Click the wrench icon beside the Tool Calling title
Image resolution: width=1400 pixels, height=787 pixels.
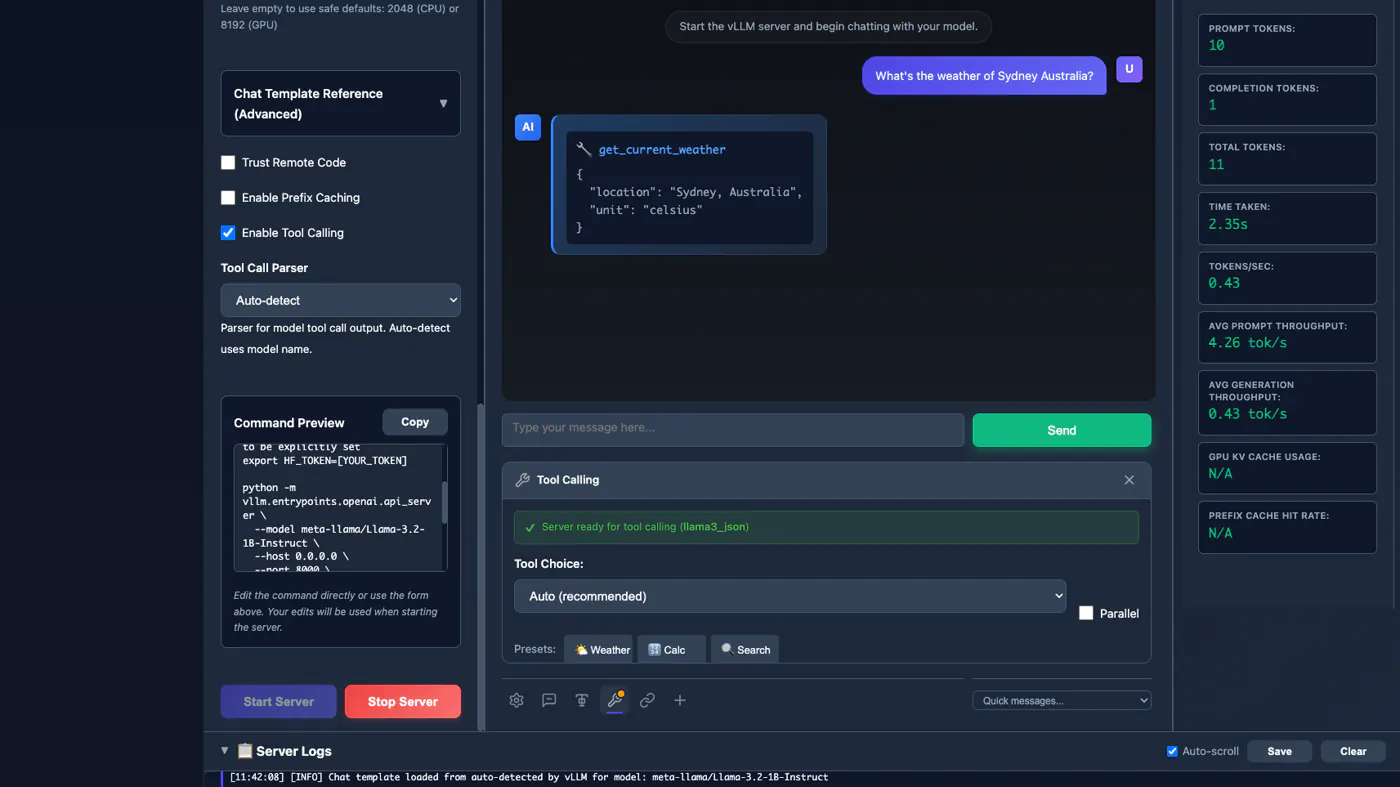522,480
